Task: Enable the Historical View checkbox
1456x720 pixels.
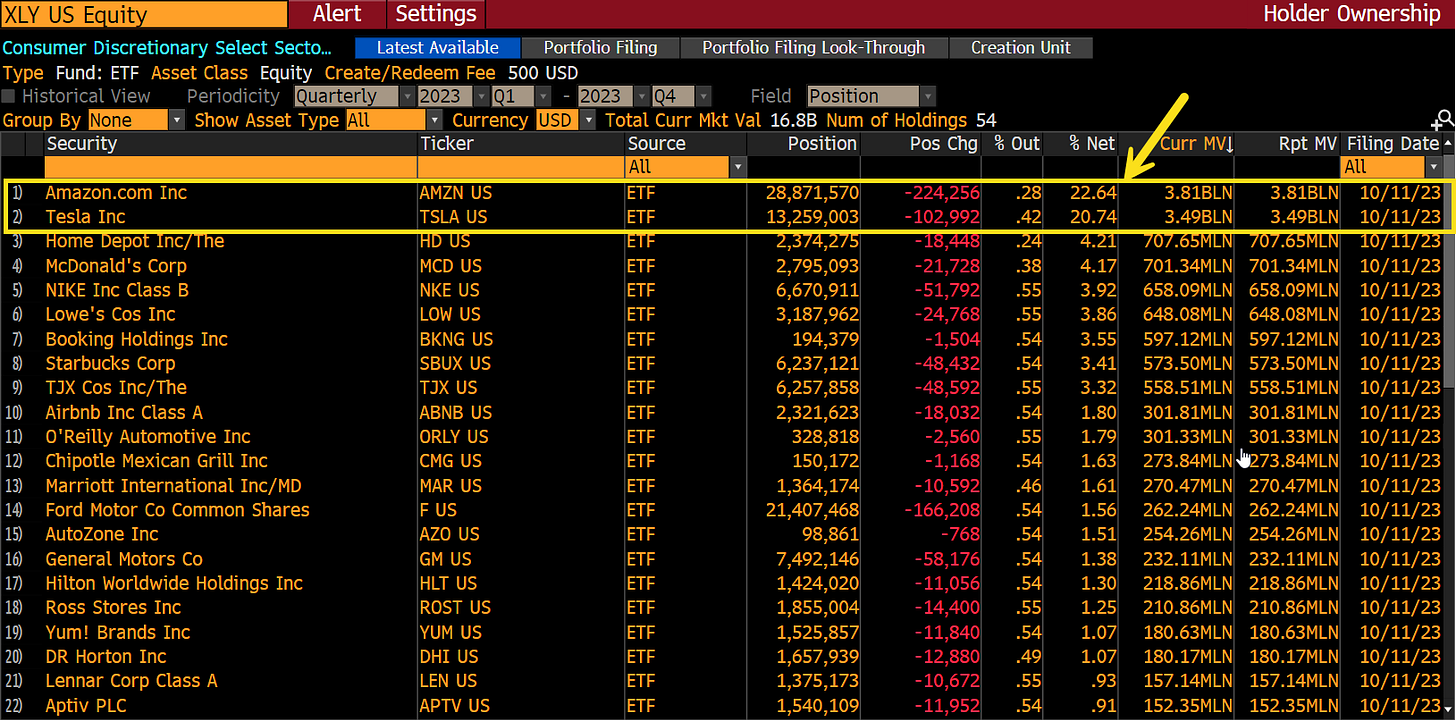Action: [9, 97]
